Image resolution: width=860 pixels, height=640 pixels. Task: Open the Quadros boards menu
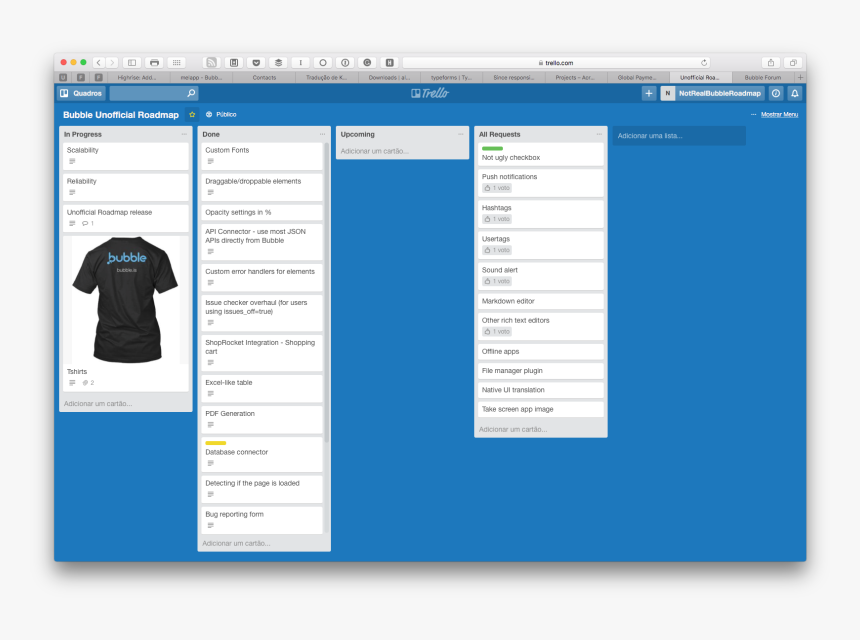point(81,93)
